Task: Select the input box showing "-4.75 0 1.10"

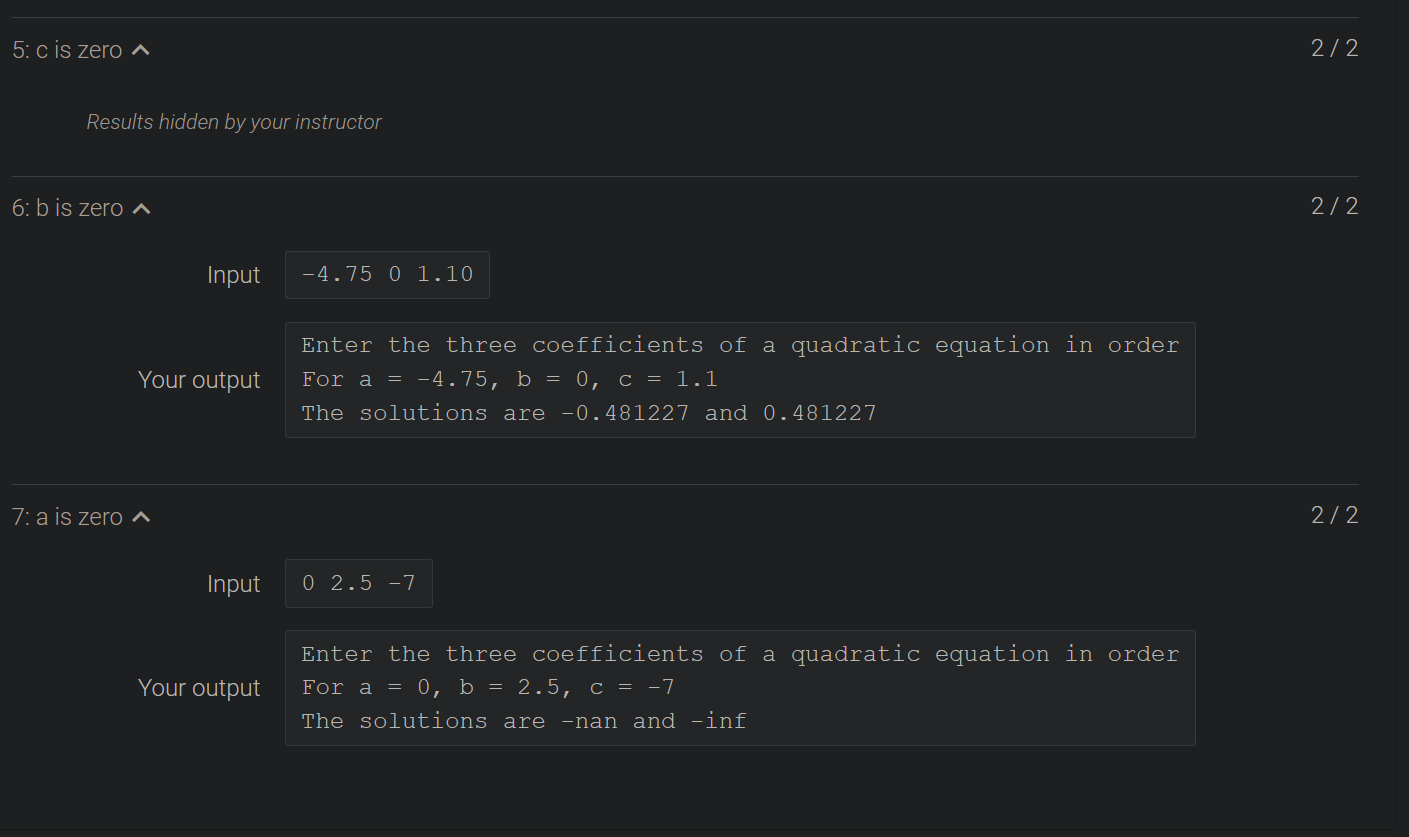Action: click(x=387, y=274)
